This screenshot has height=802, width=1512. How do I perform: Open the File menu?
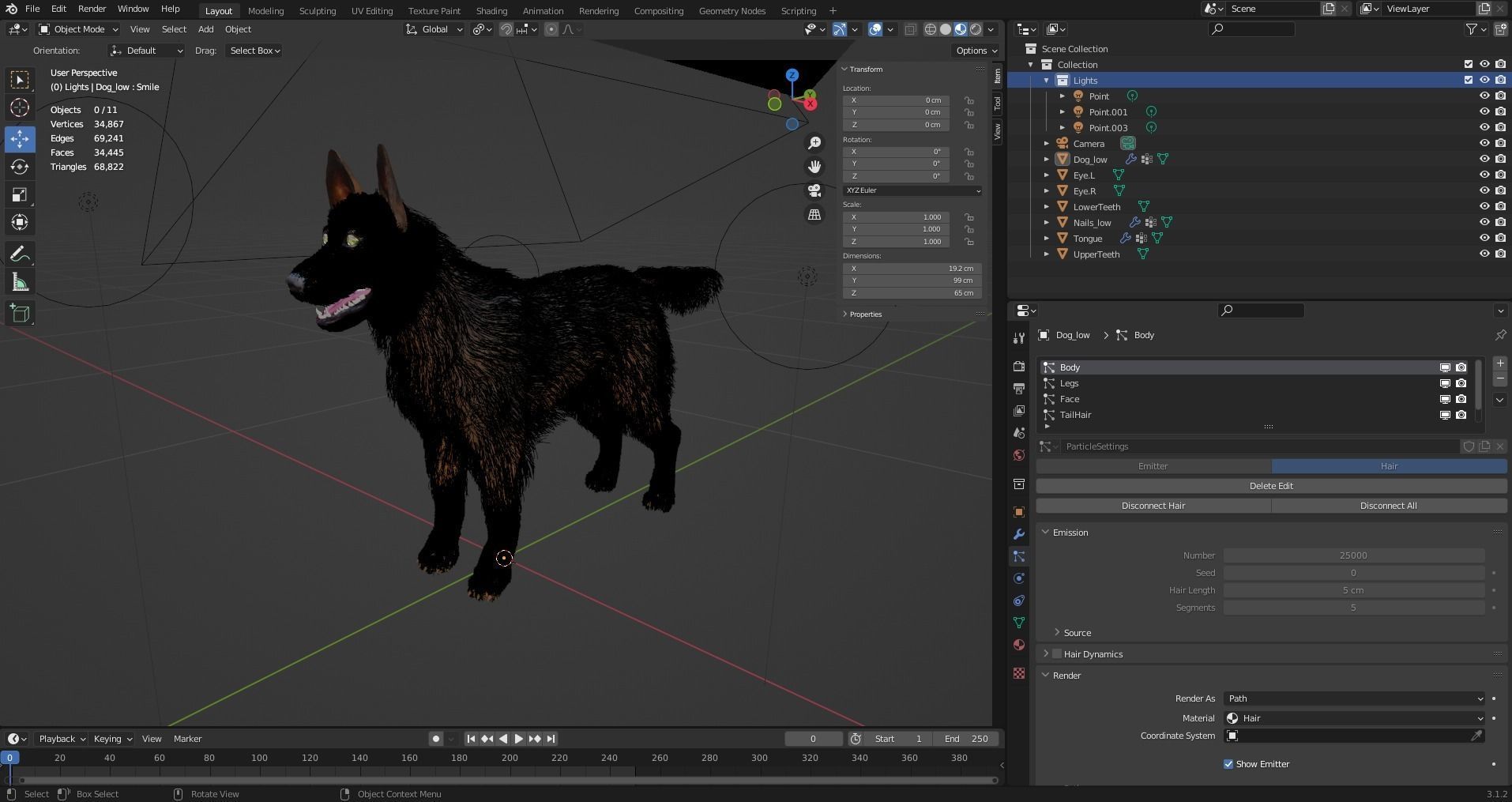coord(32,9)
